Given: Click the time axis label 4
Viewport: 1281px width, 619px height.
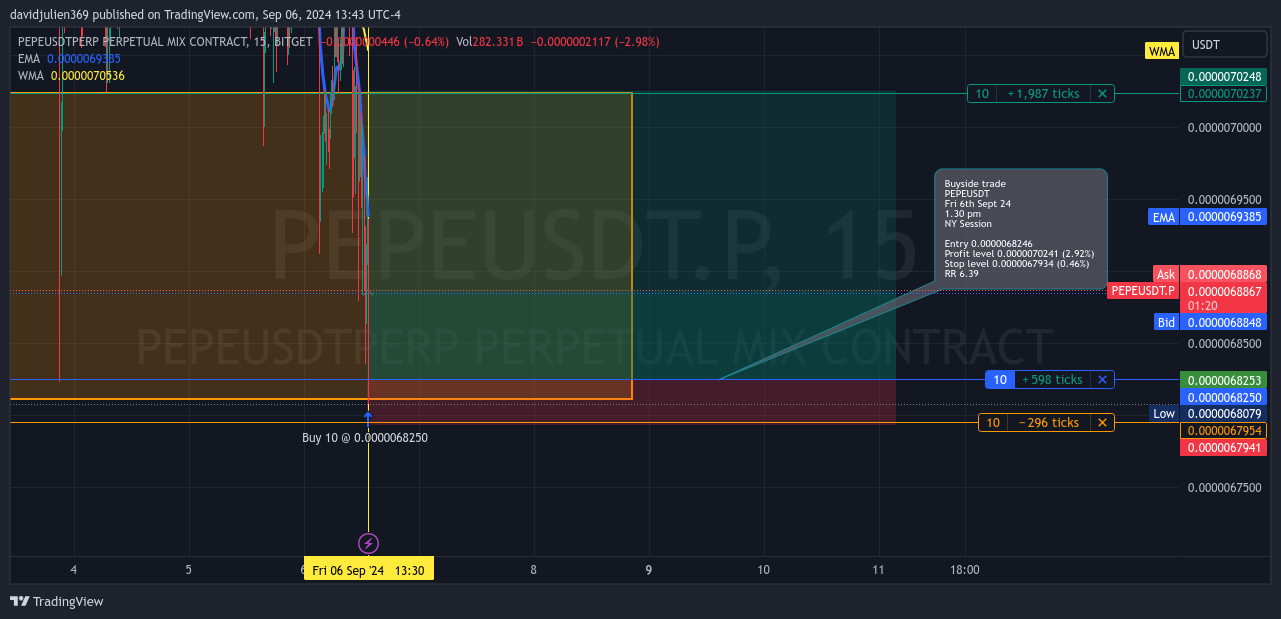Looking at the screenshot, I should point(74,570).
